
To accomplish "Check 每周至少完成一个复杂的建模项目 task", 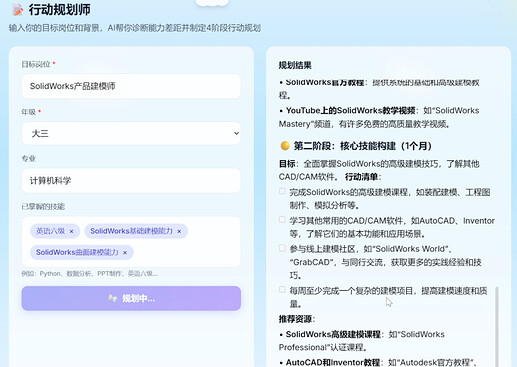I will (x=282, y=290).
